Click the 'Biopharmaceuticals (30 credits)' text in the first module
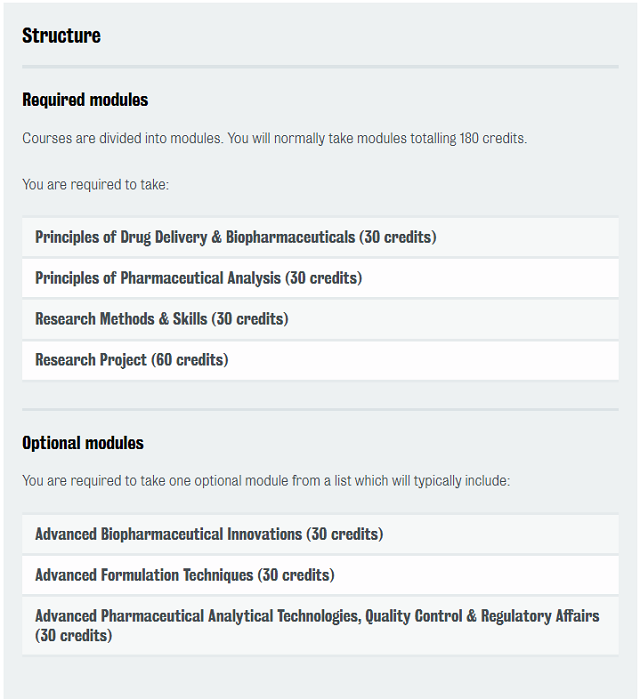 pyautogui.click(x=331, y=237)
